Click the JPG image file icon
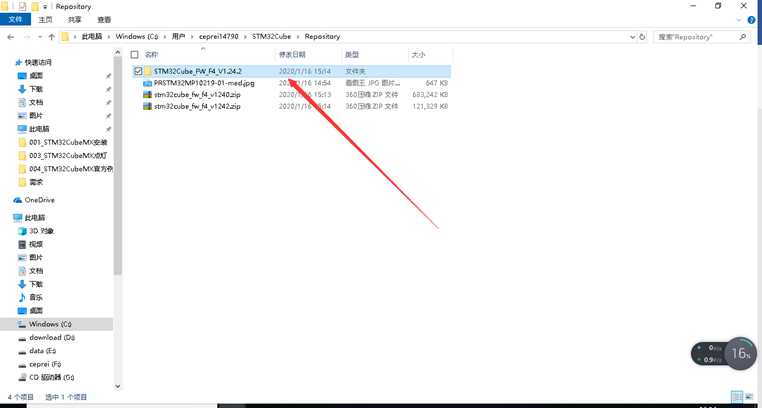This screenshot has width=762, height=408. 148,83
